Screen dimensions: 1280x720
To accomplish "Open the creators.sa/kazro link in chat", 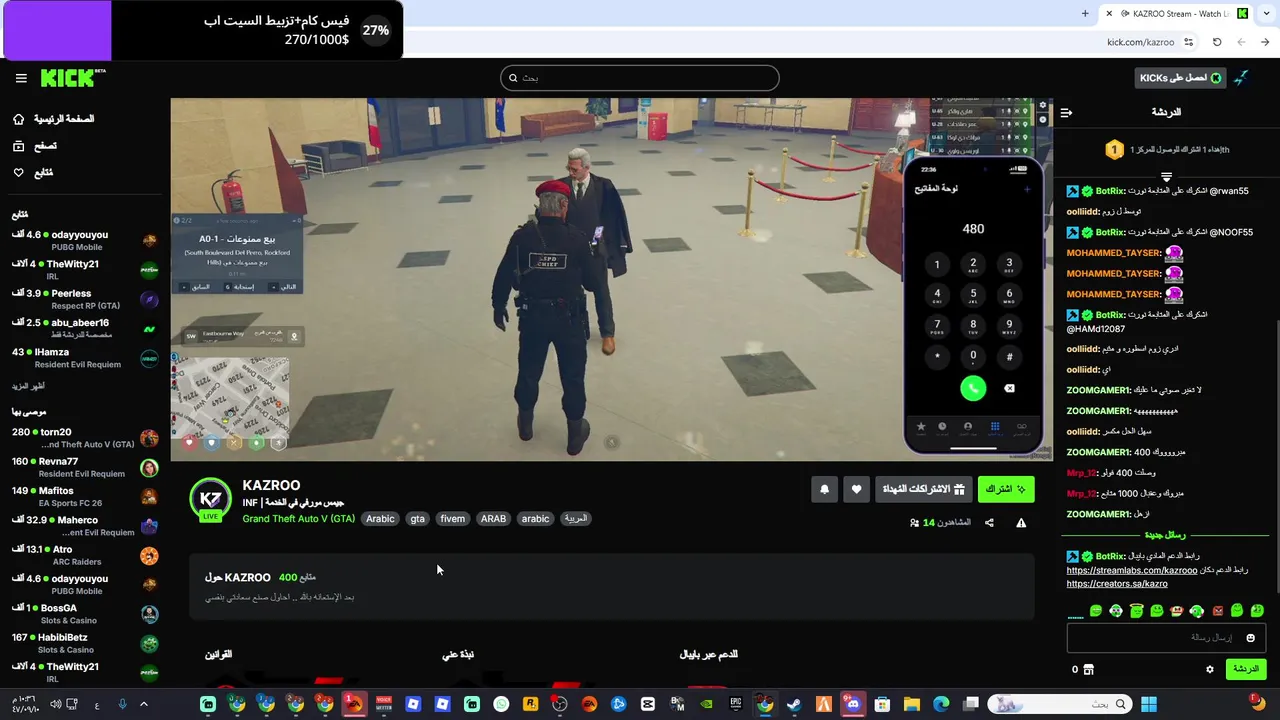I will point(1117,584).
